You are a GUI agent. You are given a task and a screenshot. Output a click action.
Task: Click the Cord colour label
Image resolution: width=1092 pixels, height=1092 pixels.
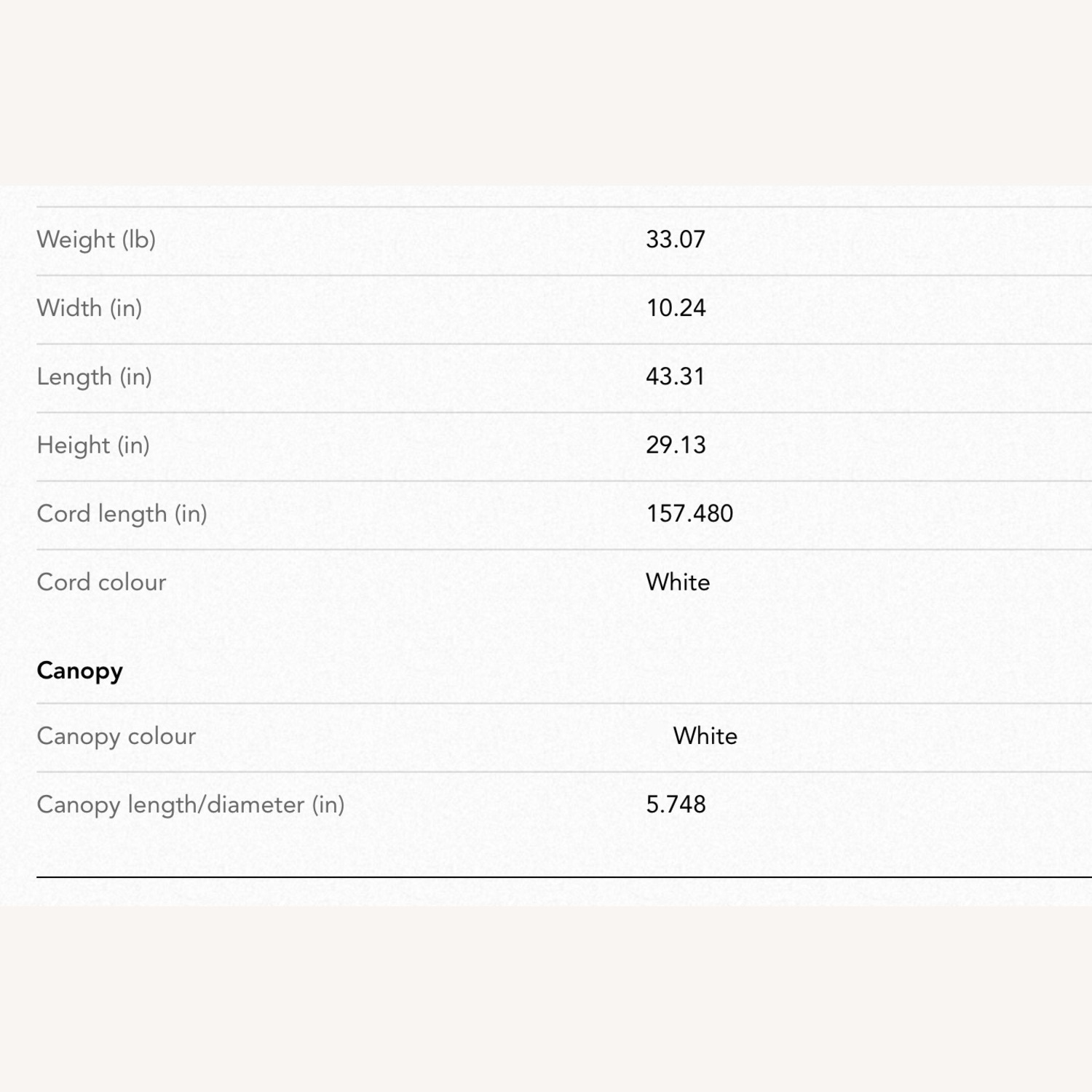point(102,582)
